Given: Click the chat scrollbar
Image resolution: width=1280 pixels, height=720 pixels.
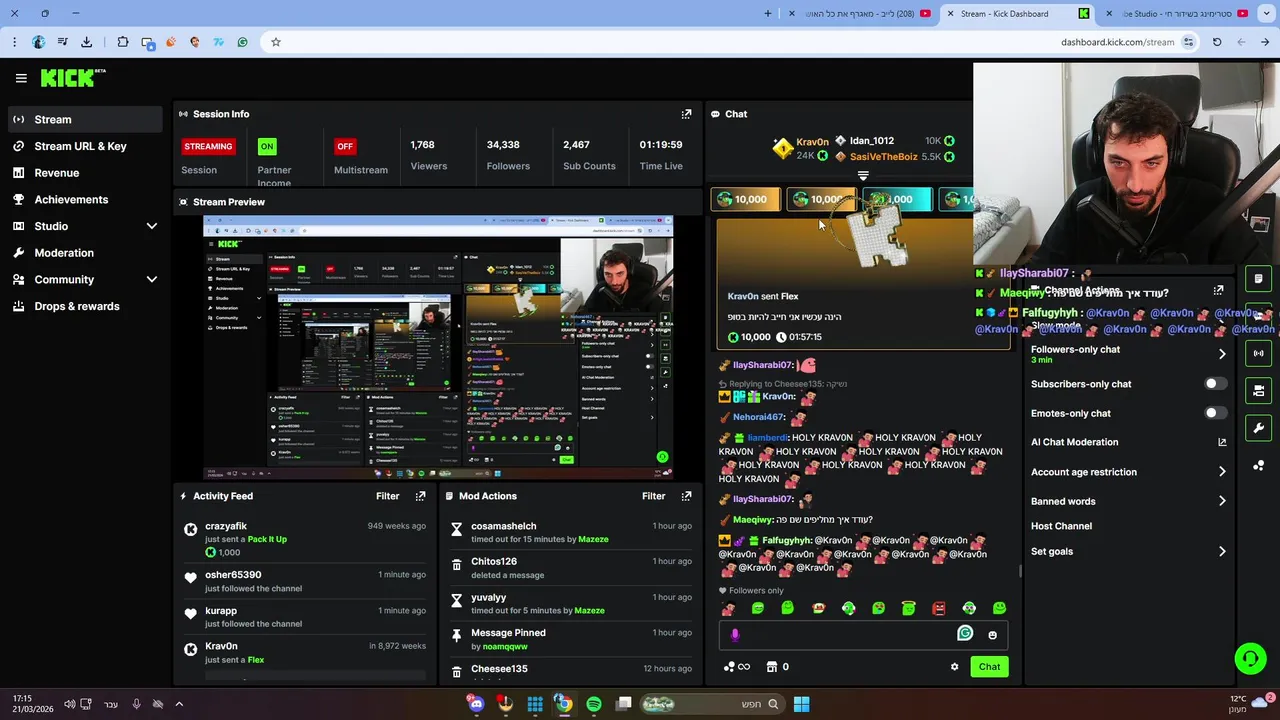Looking at the screenshot, I should (x=1020, y=572).
